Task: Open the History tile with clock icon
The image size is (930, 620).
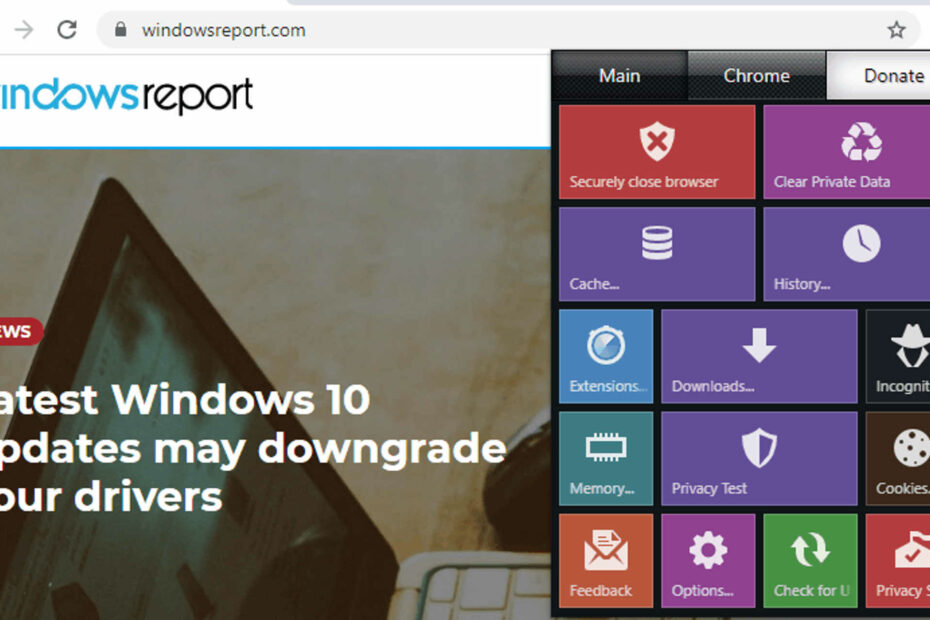Action: (x=846, y=254)
